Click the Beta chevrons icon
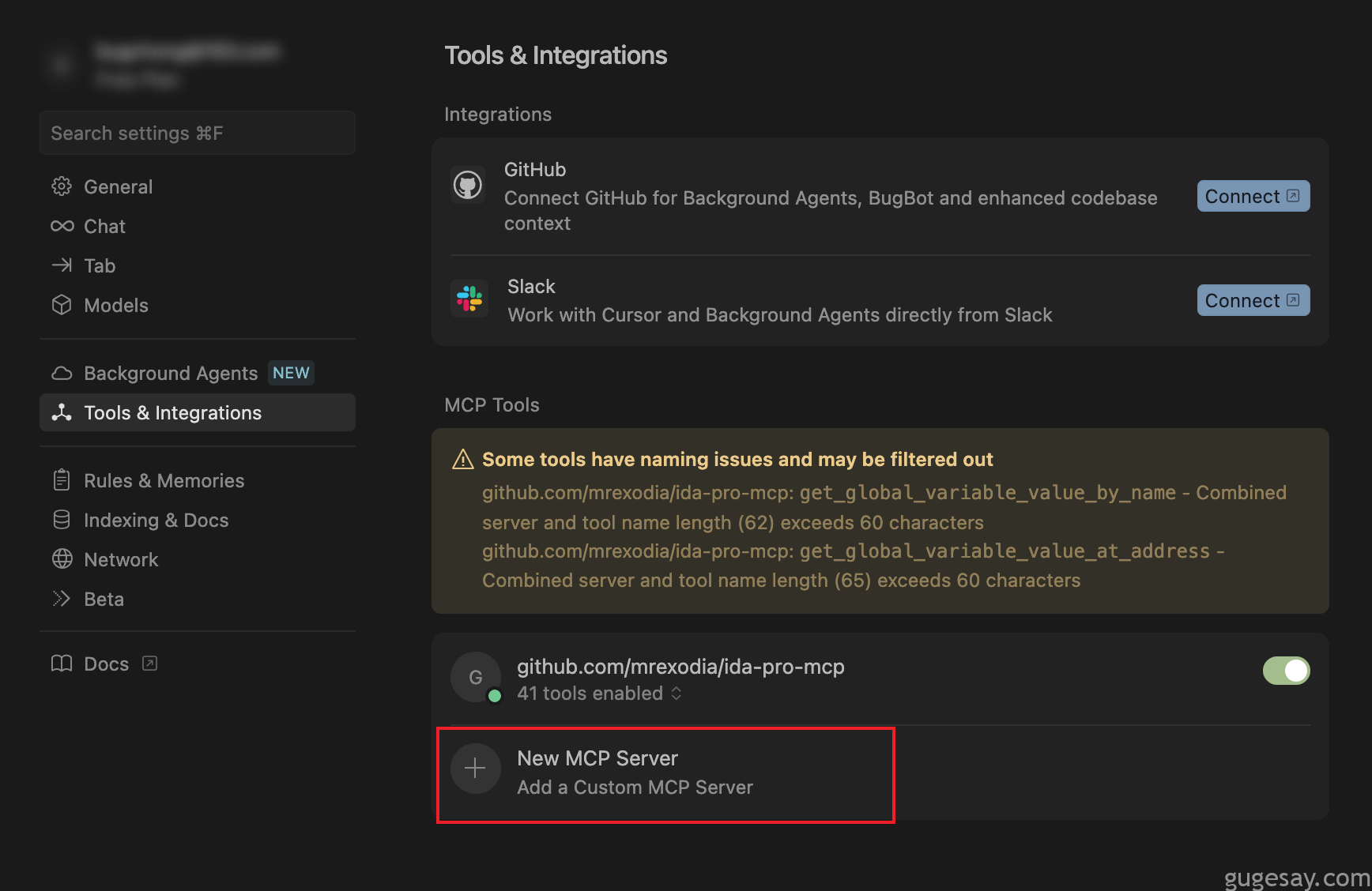The width and height of the screenshot is (1372, 891). pyautogui.click(x=62, y=599)
